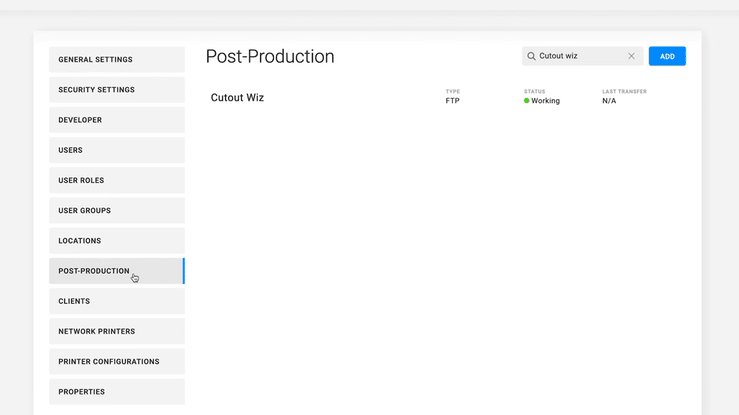Click the blue ADD button

click(667, 56)
